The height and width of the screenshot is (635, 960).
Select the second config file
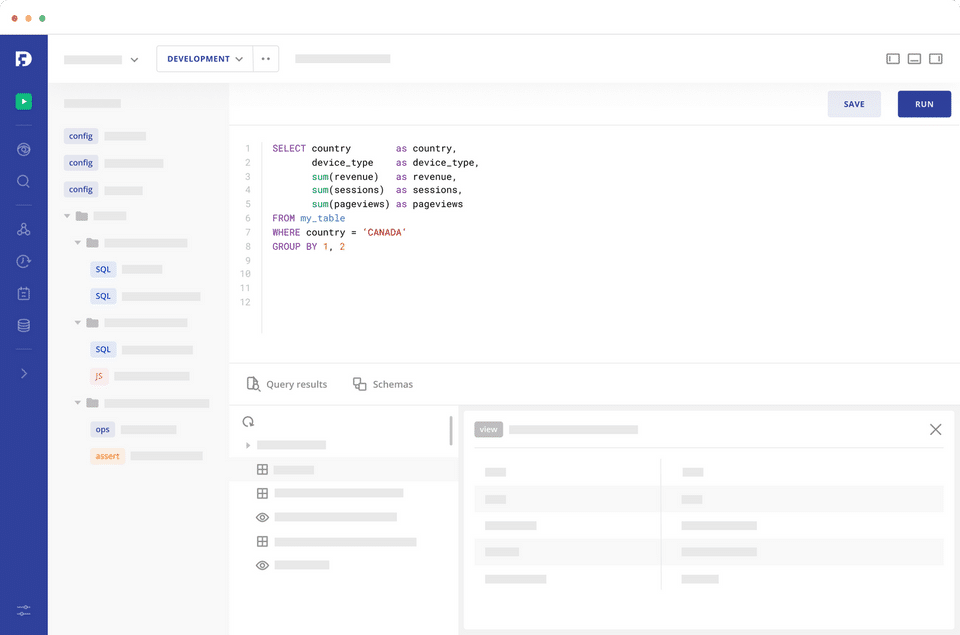[x=113, y=163]
